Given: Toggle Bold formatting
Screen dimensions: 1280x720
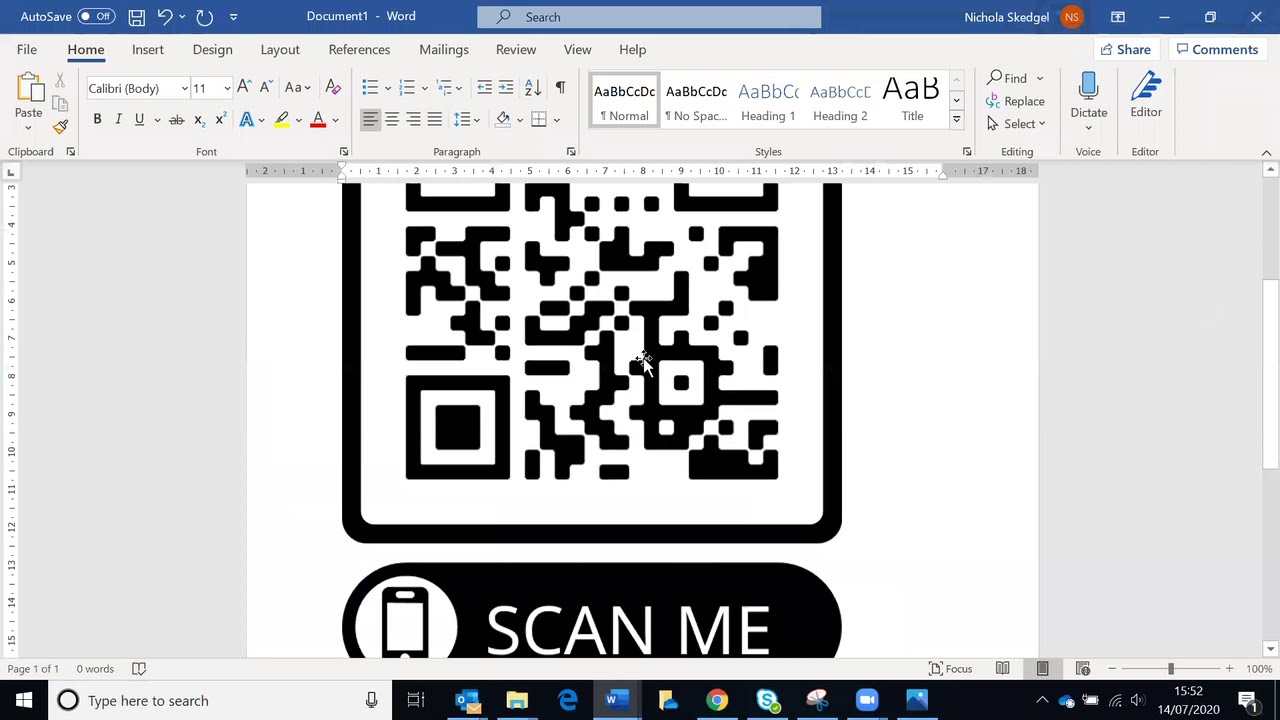Looking at the screenshot, I should [x=97, y=120].
